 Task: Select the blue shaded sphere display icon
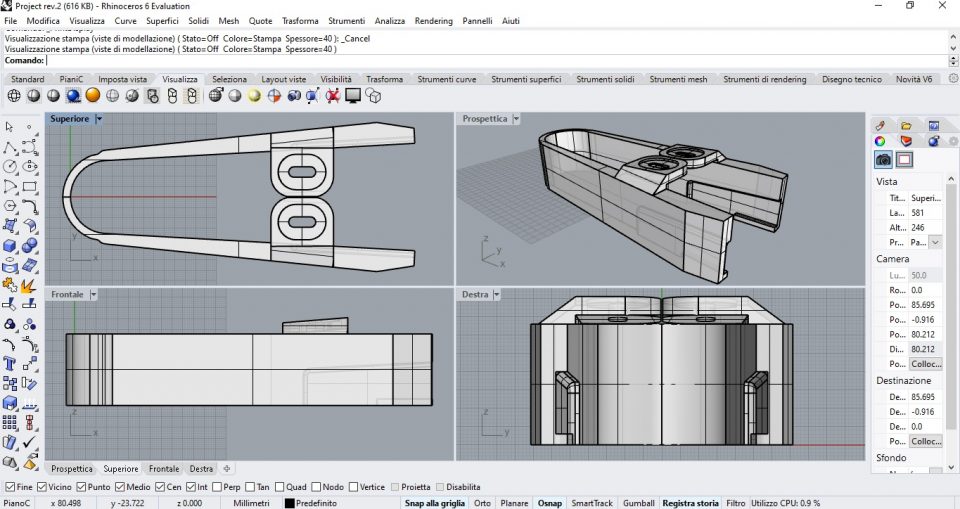pyautogui.click(x=73, y=96)
